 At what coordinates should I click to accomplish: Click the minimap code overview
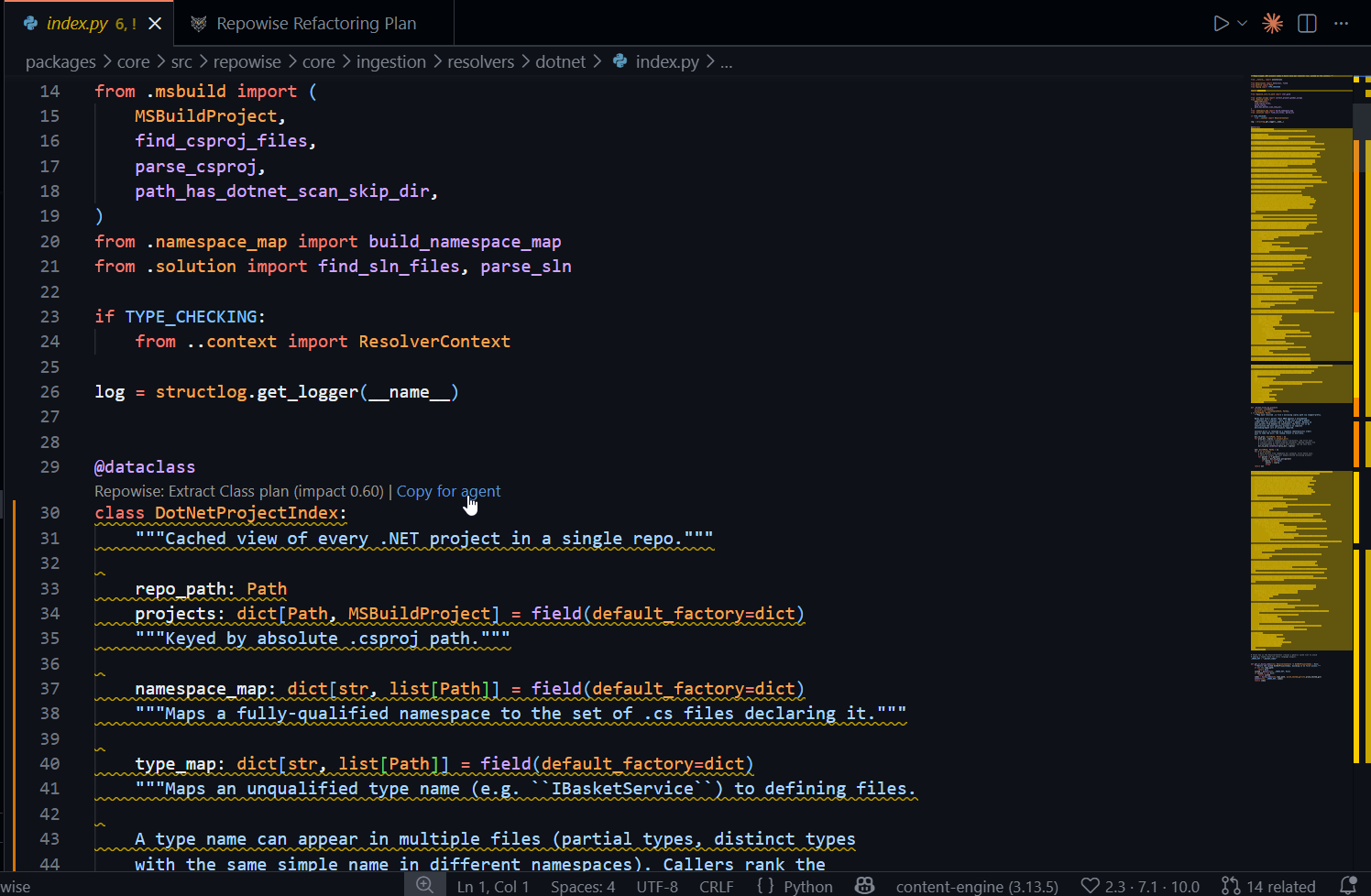click(1301, 380)
